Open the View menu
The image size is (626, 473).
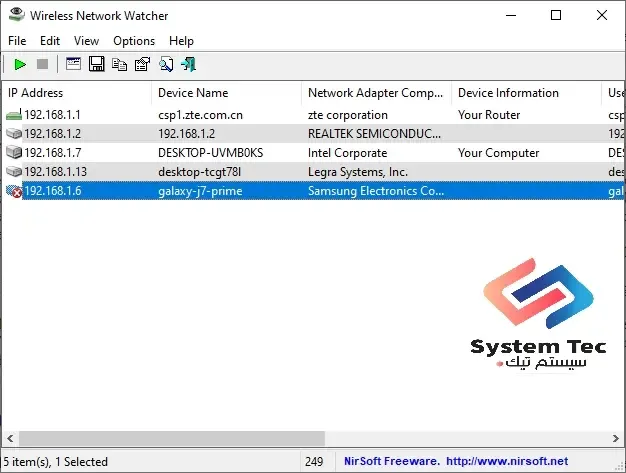tap(86, 41)
